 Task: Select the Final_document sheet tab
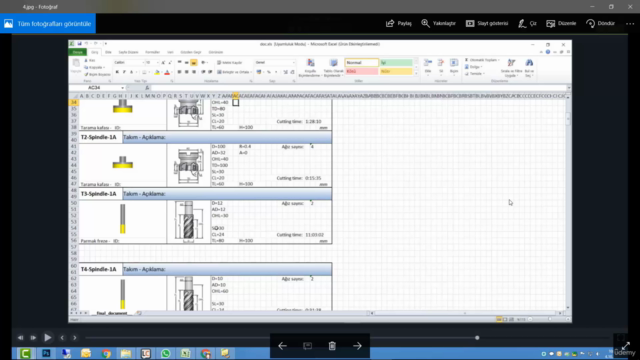click(x=112, y=313)
